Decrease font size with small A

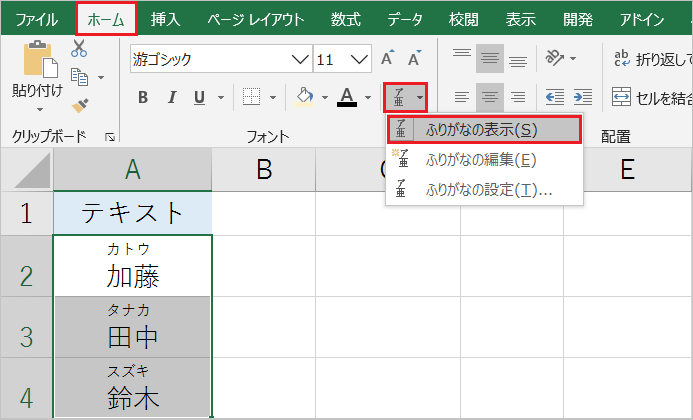415,58
